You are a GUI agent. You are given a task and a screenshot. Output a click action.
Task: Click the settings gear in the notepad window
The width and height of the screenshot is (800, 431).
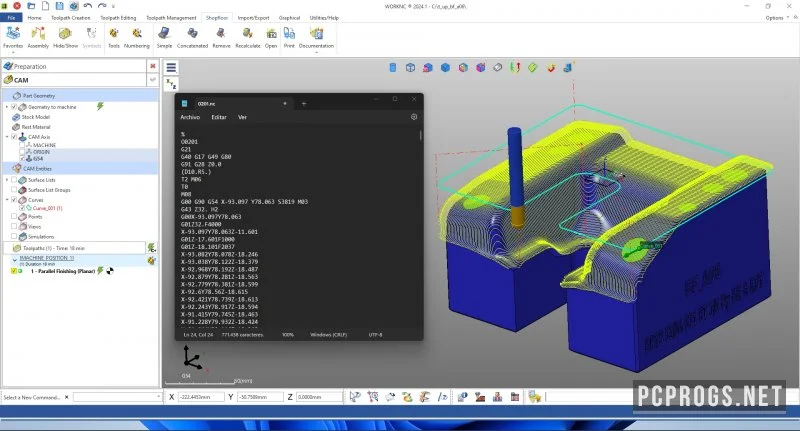point(414,117)
